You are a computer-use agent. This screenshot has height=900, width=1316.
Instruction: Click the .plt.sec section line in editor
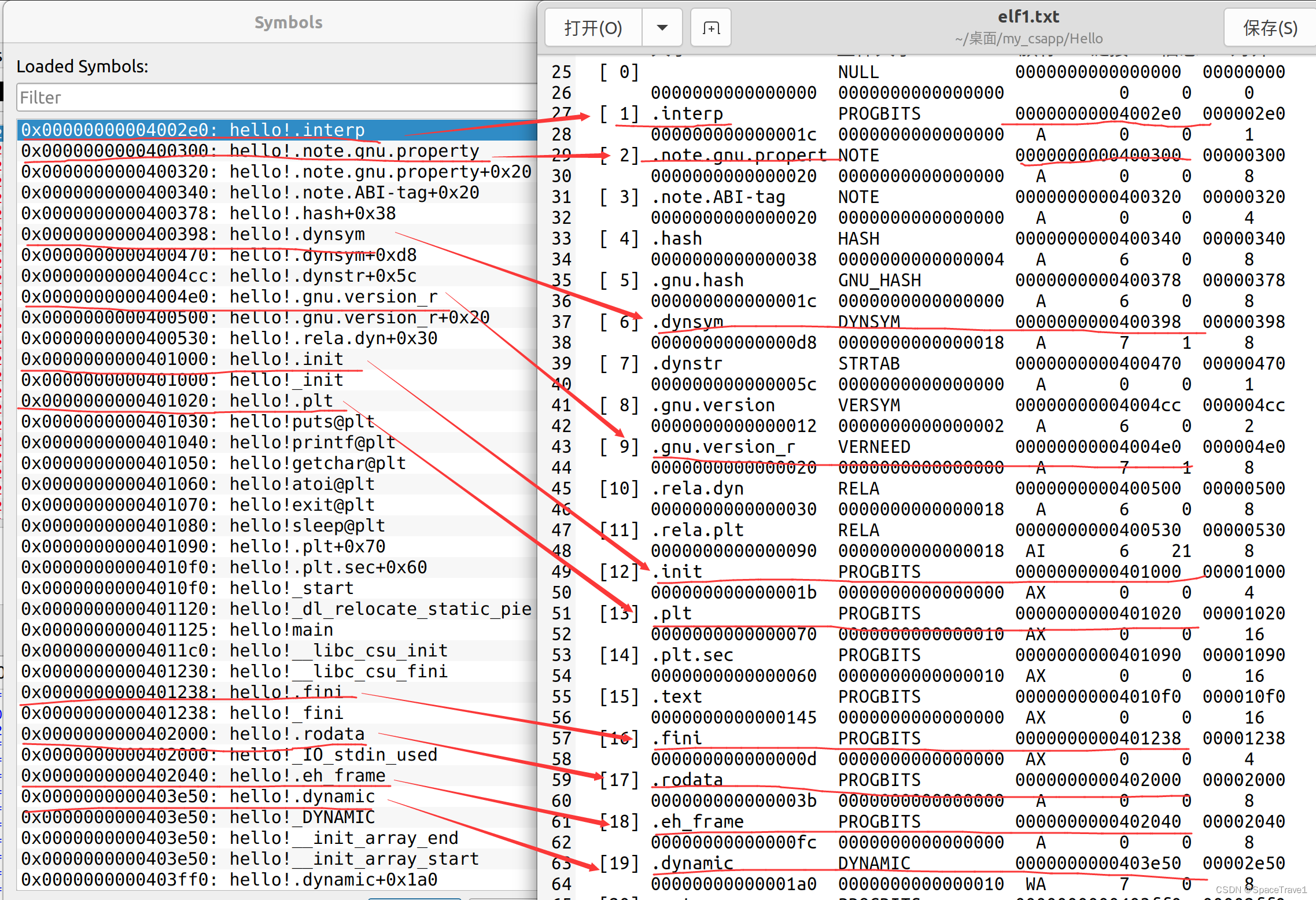point(692,655)
